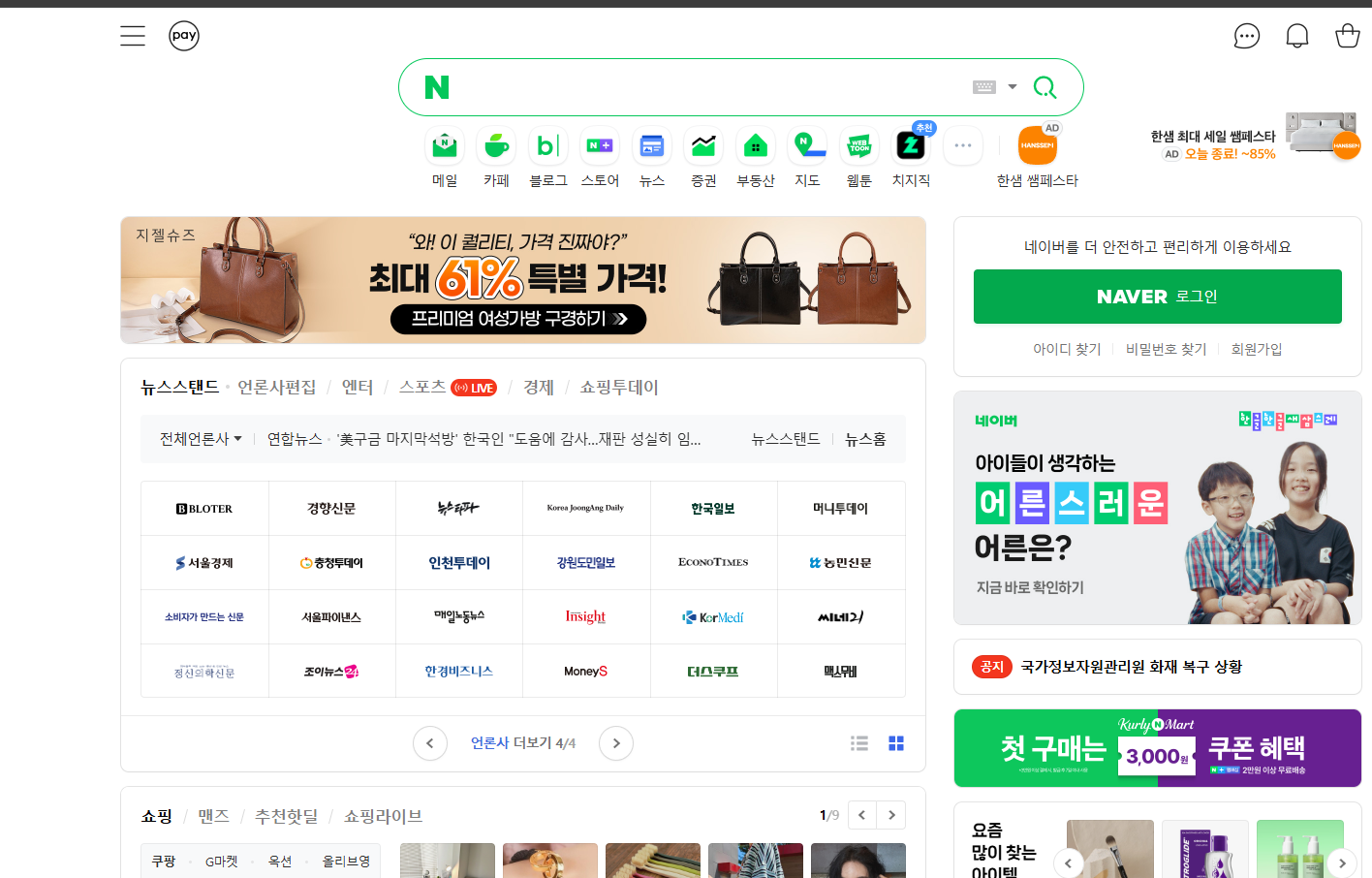Show more shortcuts with ellipsis icon
Screen dimensions: 1372x878
tap(963, 146)
